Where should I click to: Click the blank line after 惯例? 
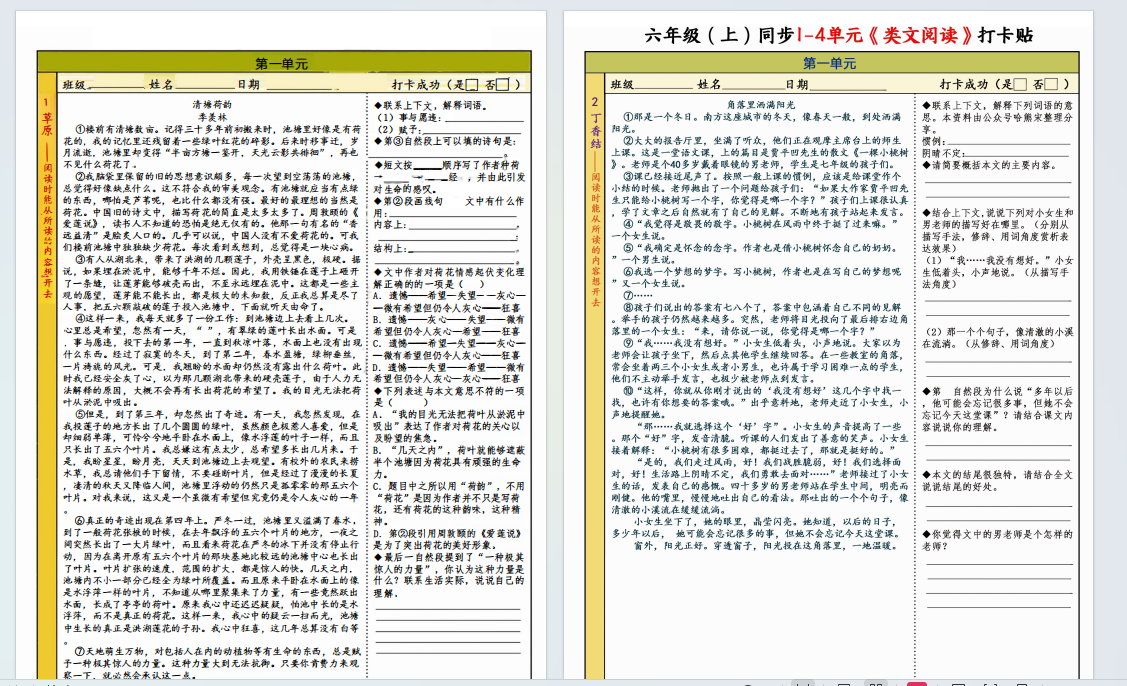click(1010, 142)
